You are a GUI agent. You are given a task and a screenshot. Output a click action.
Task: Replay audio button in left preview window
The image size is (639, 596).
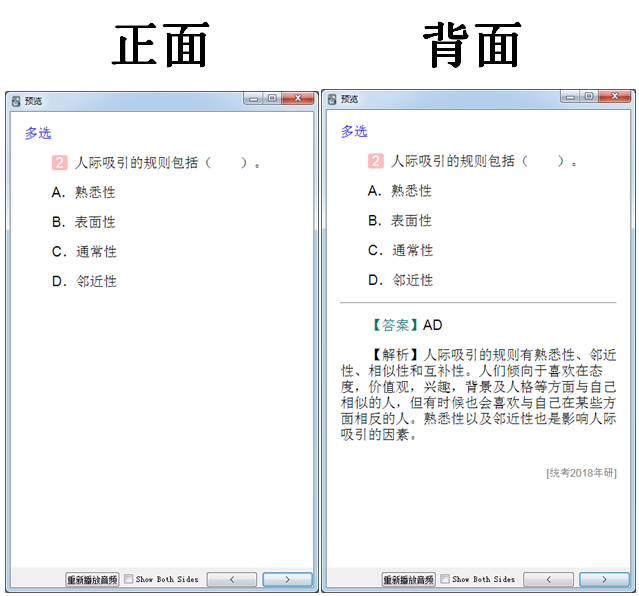click(x=92, y=579)
